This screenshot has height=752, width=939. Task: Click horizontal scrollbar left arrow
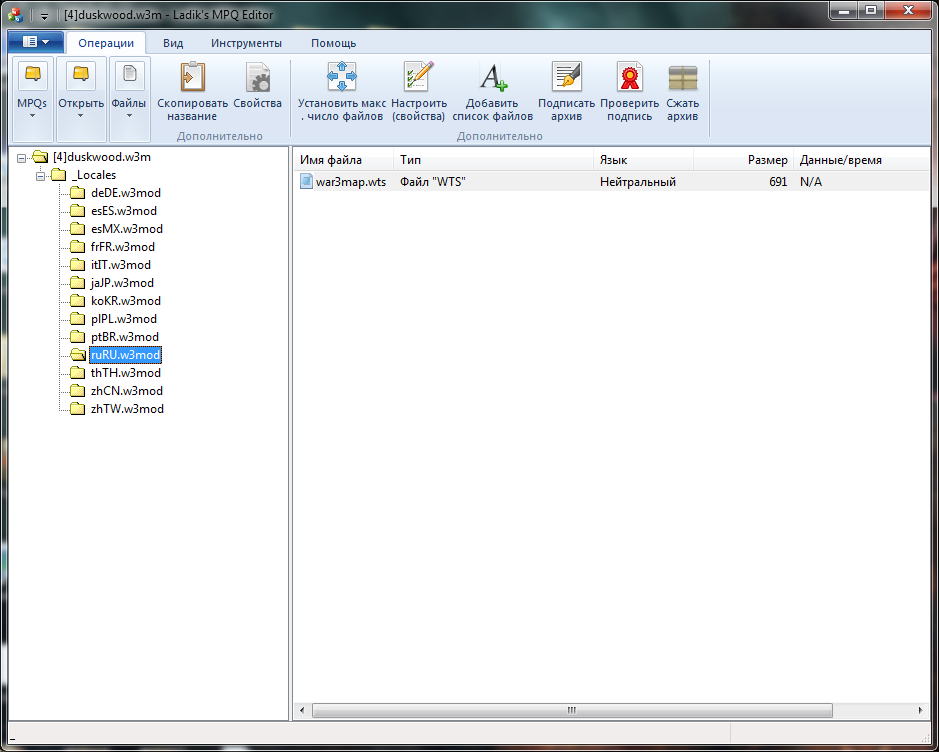coord(302,711)
